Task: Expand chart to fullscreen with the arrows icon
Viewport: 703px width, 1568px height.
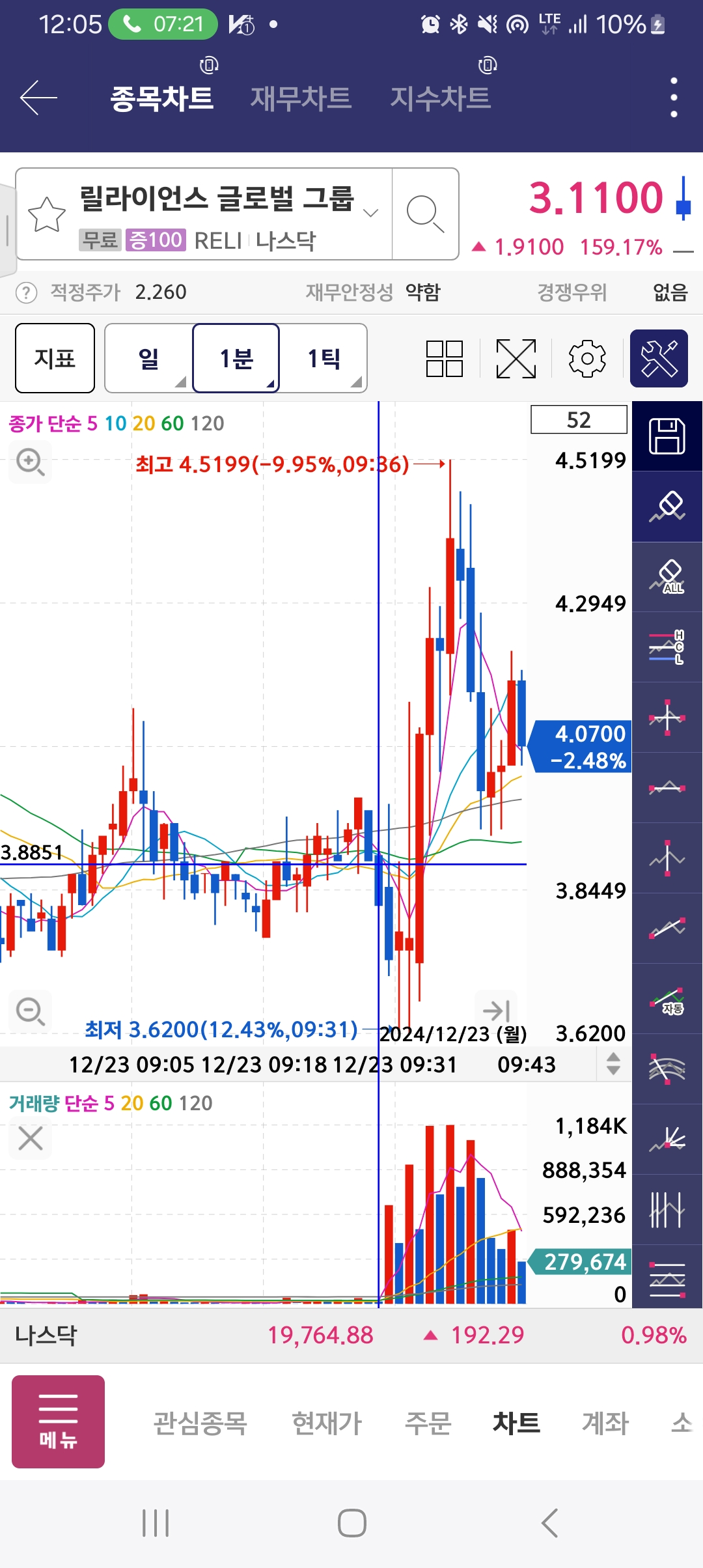Action: click(x=516, y=358)
